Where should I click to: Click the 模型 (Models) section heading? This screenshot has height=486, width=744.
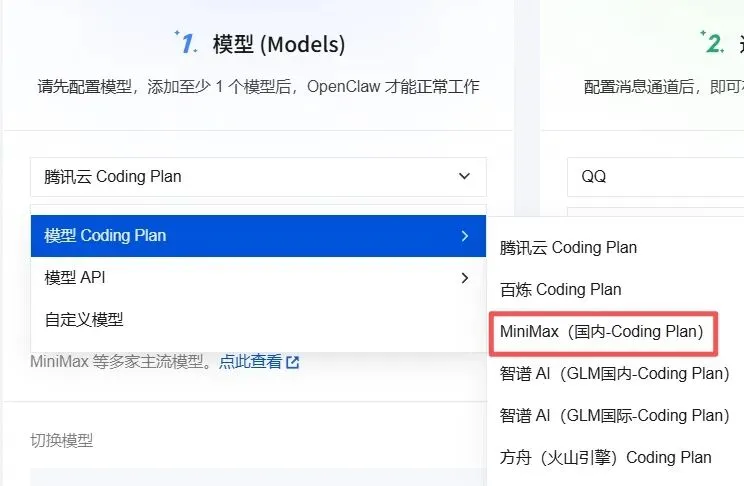[279, 44]
